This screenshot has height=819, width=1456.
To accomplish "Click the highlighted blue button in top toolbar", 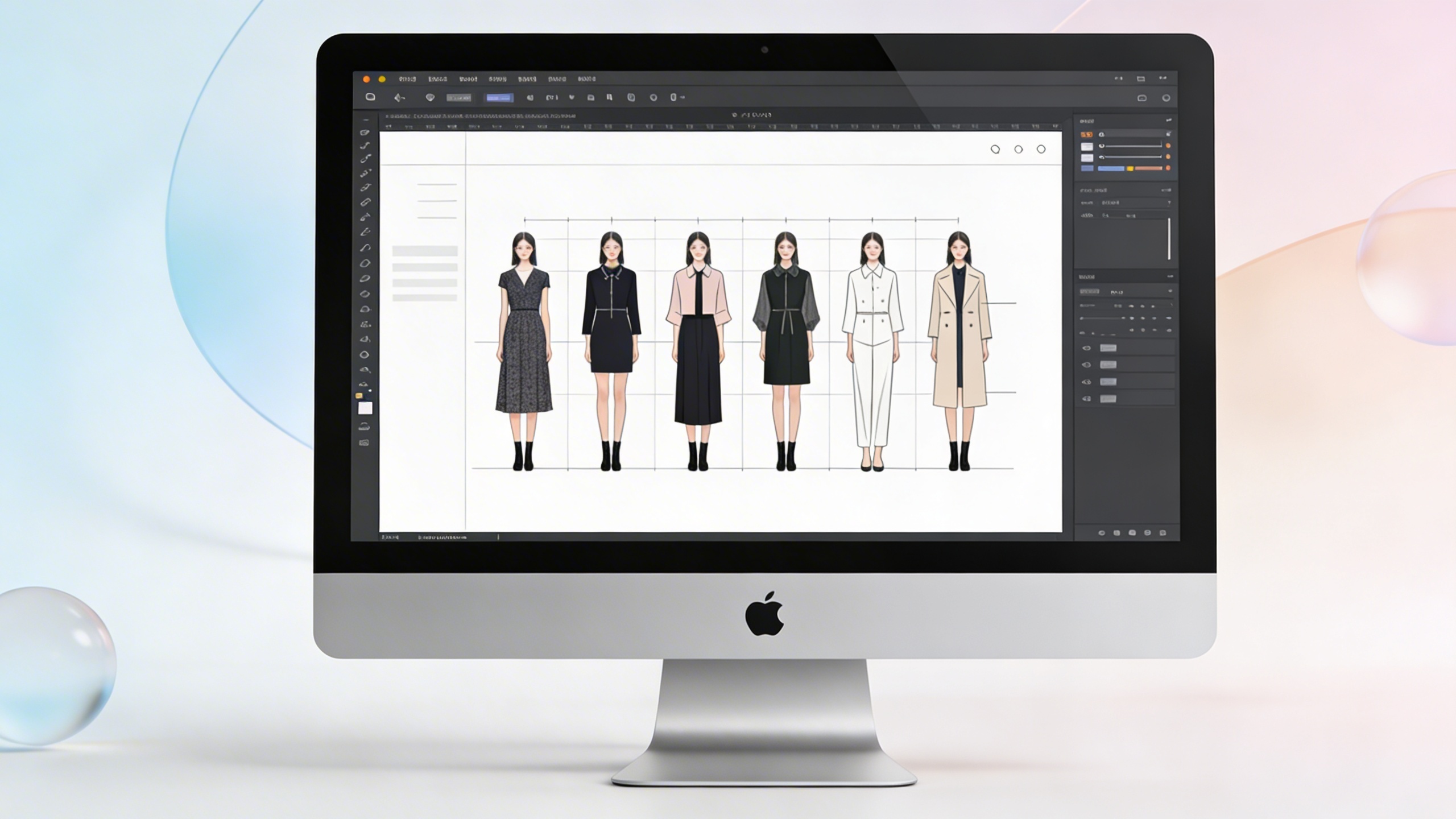I will (x=498, y=98).
